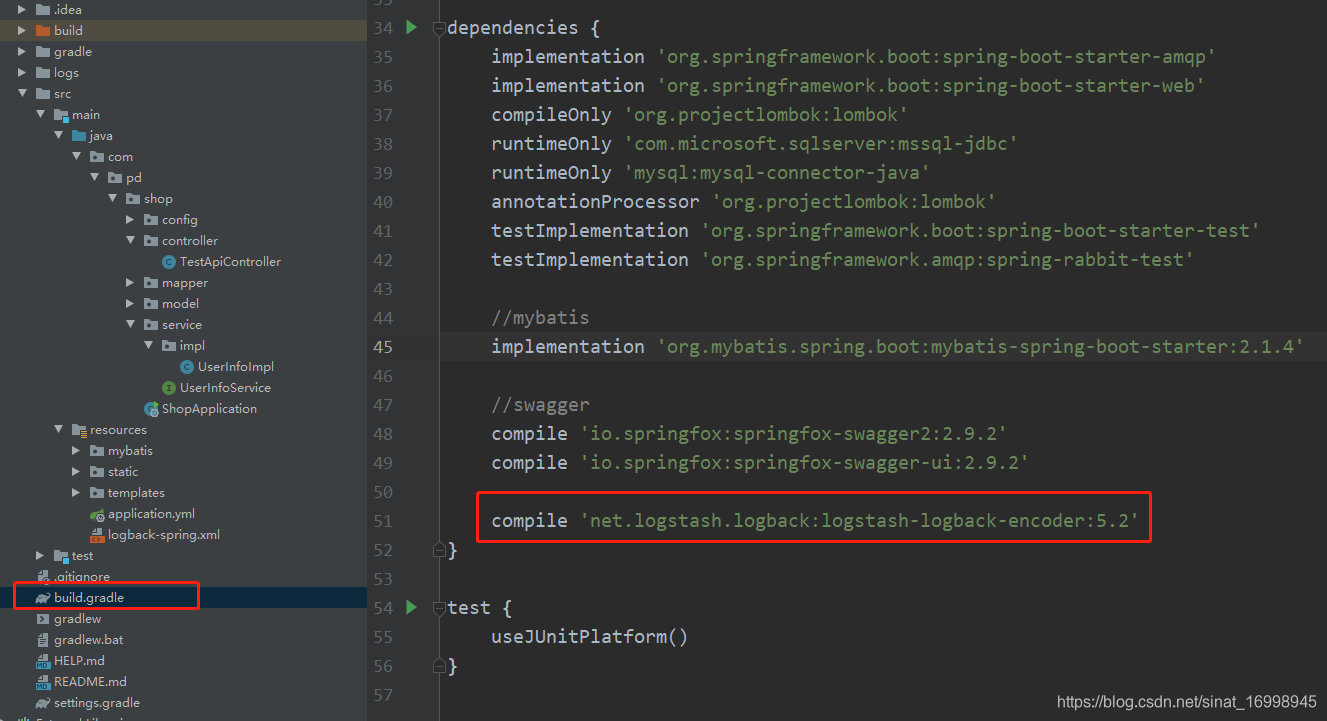Open logback-spring.xml file
The image size is (1327, 721).
coord(164,534)
